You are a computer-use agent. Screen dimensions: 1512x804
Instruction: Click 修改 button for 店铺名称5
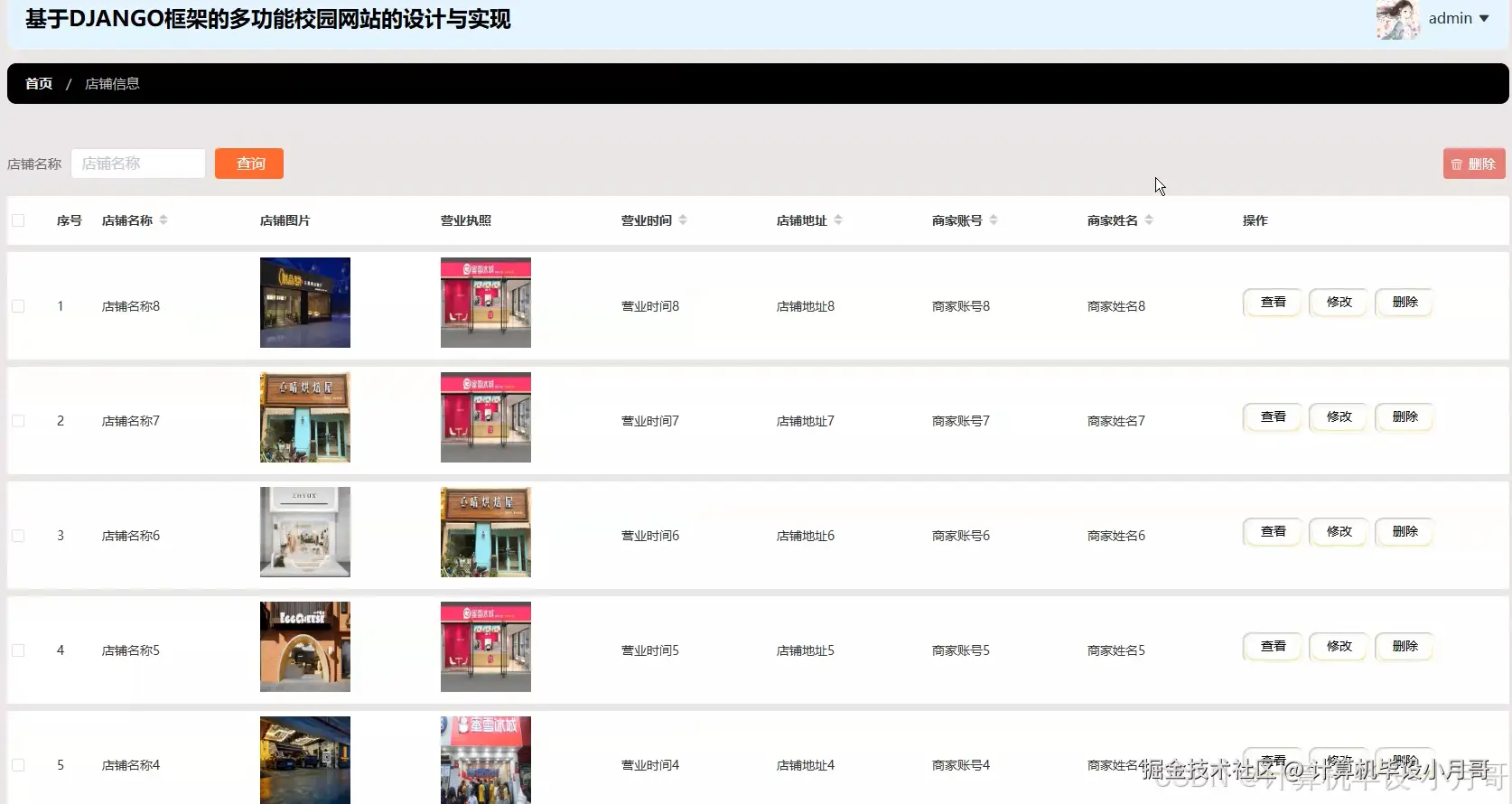1339,646
